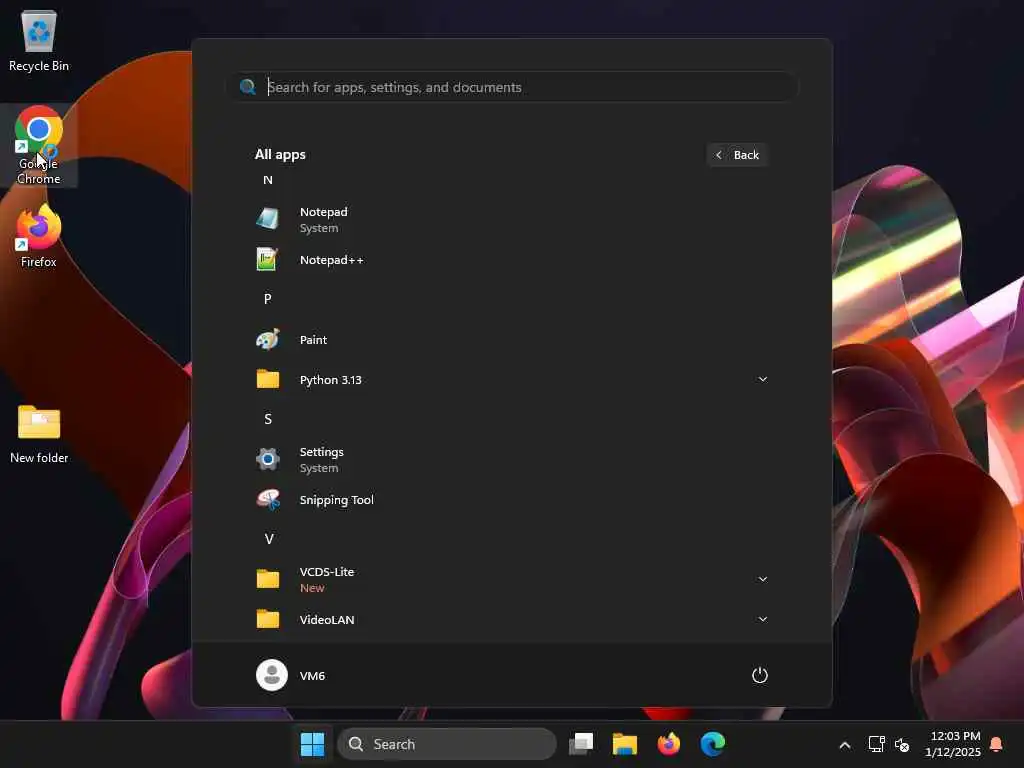
Task: Launch Notepad++ from All apps
Action: click(512, 260)
